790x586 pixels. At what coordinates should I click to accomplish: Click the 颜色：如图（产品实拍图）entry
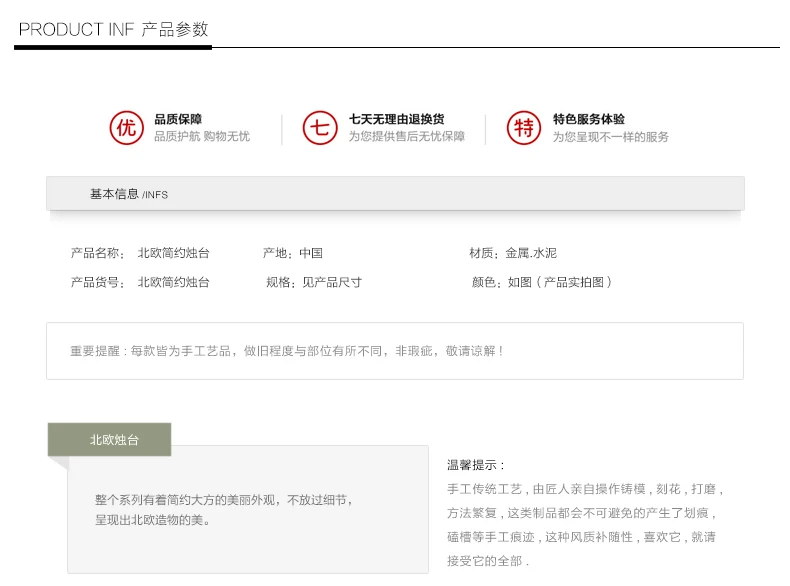coord(542,282)
